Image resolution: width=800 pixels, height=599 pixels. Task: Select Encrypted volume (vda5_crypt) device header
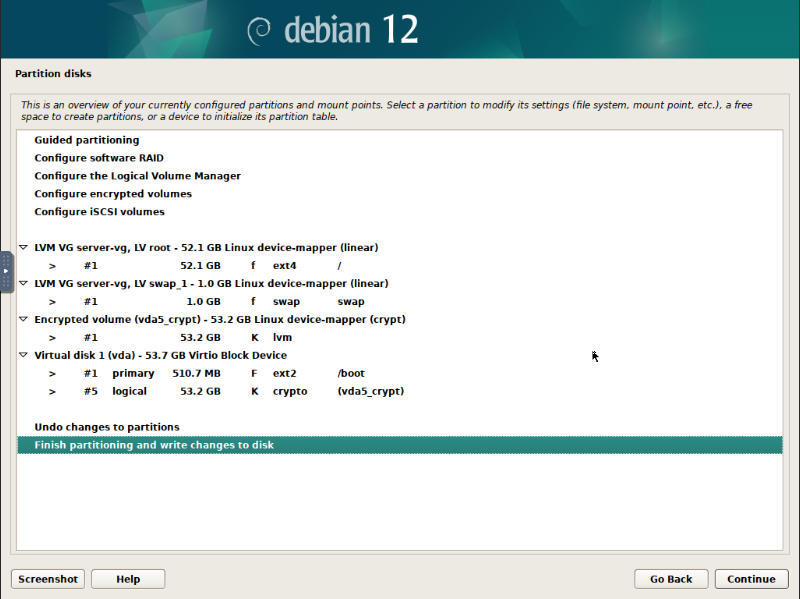400,319
